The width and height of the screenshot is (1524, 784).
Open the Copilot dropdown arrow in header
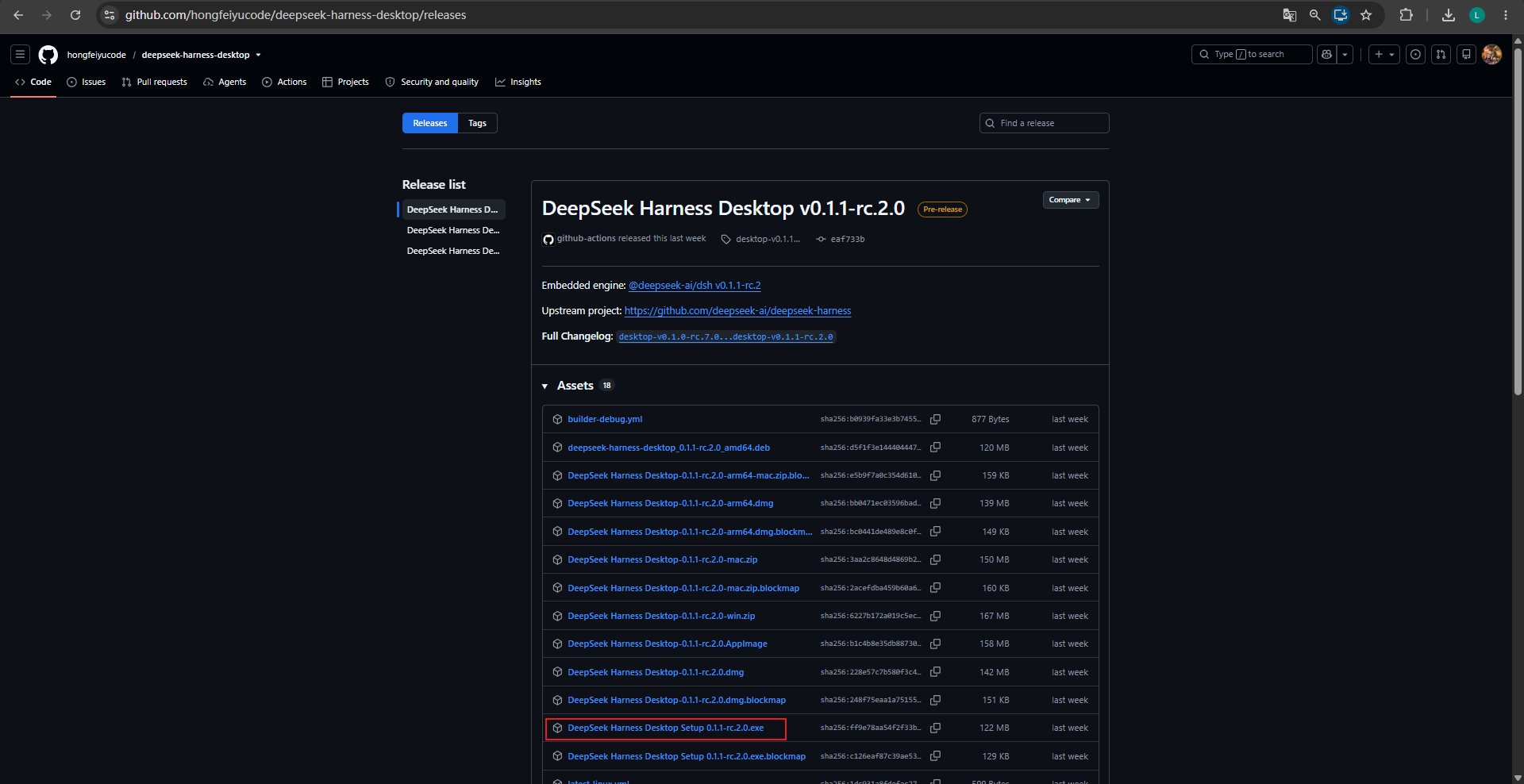(x=1345, y=55)
